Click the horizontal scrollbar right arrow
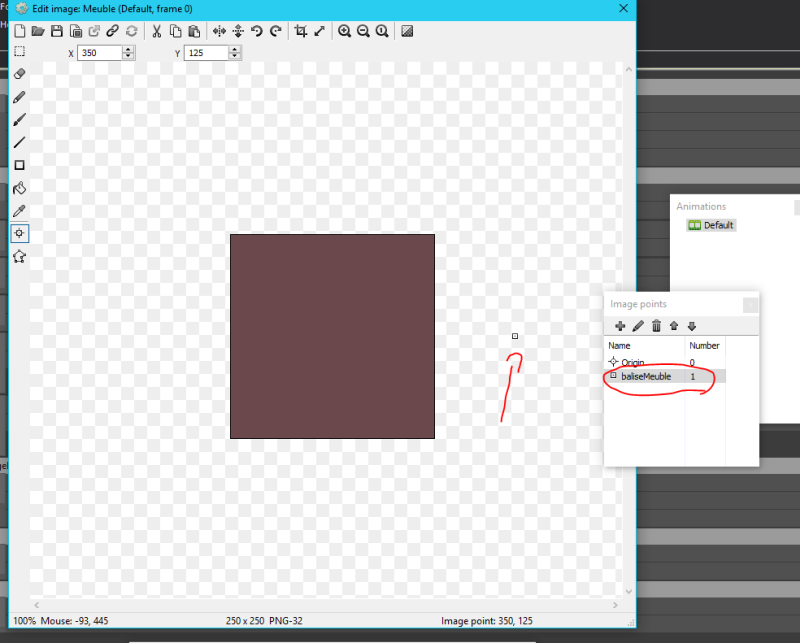 (615, 605)
